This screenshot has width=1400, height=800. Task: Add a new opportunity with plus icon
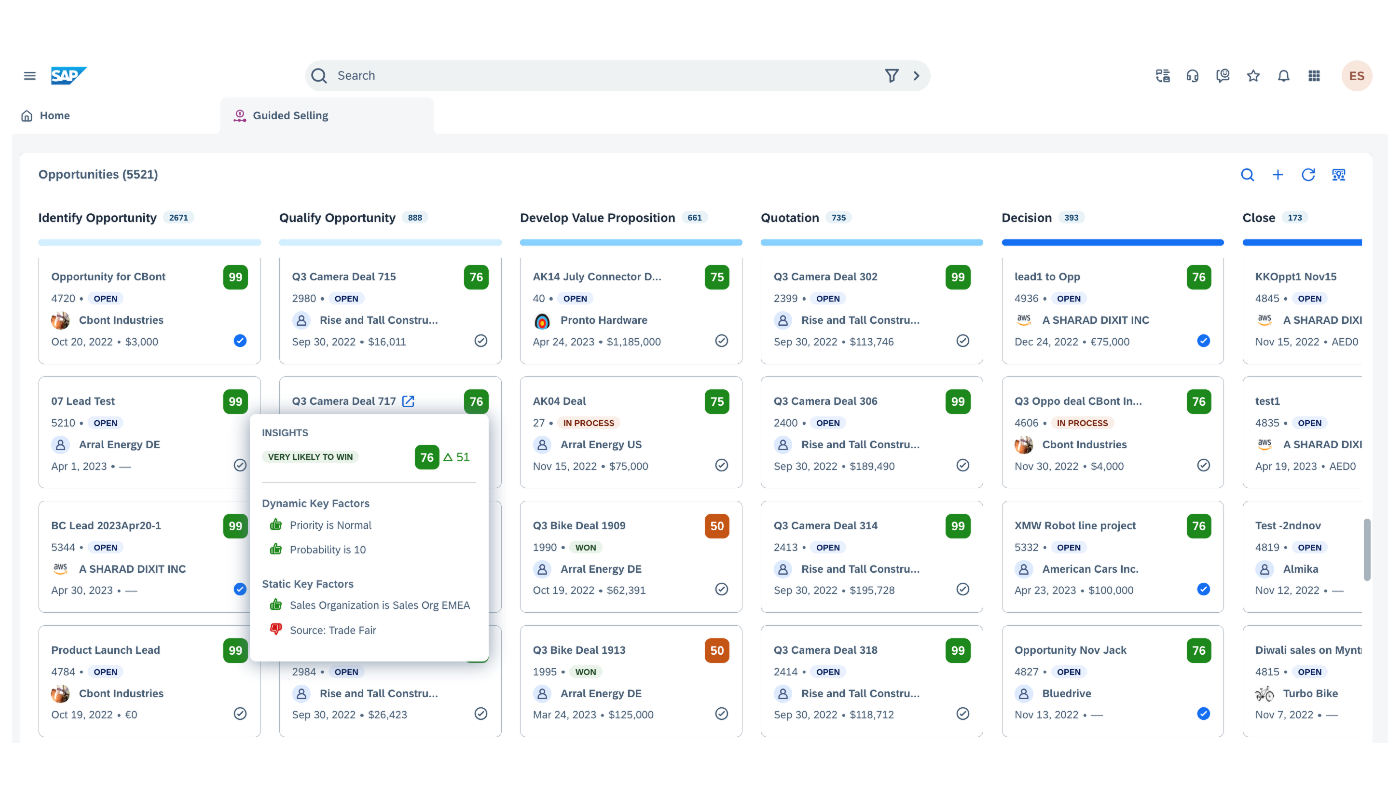pyautogui.click(x=1278, y=175)
